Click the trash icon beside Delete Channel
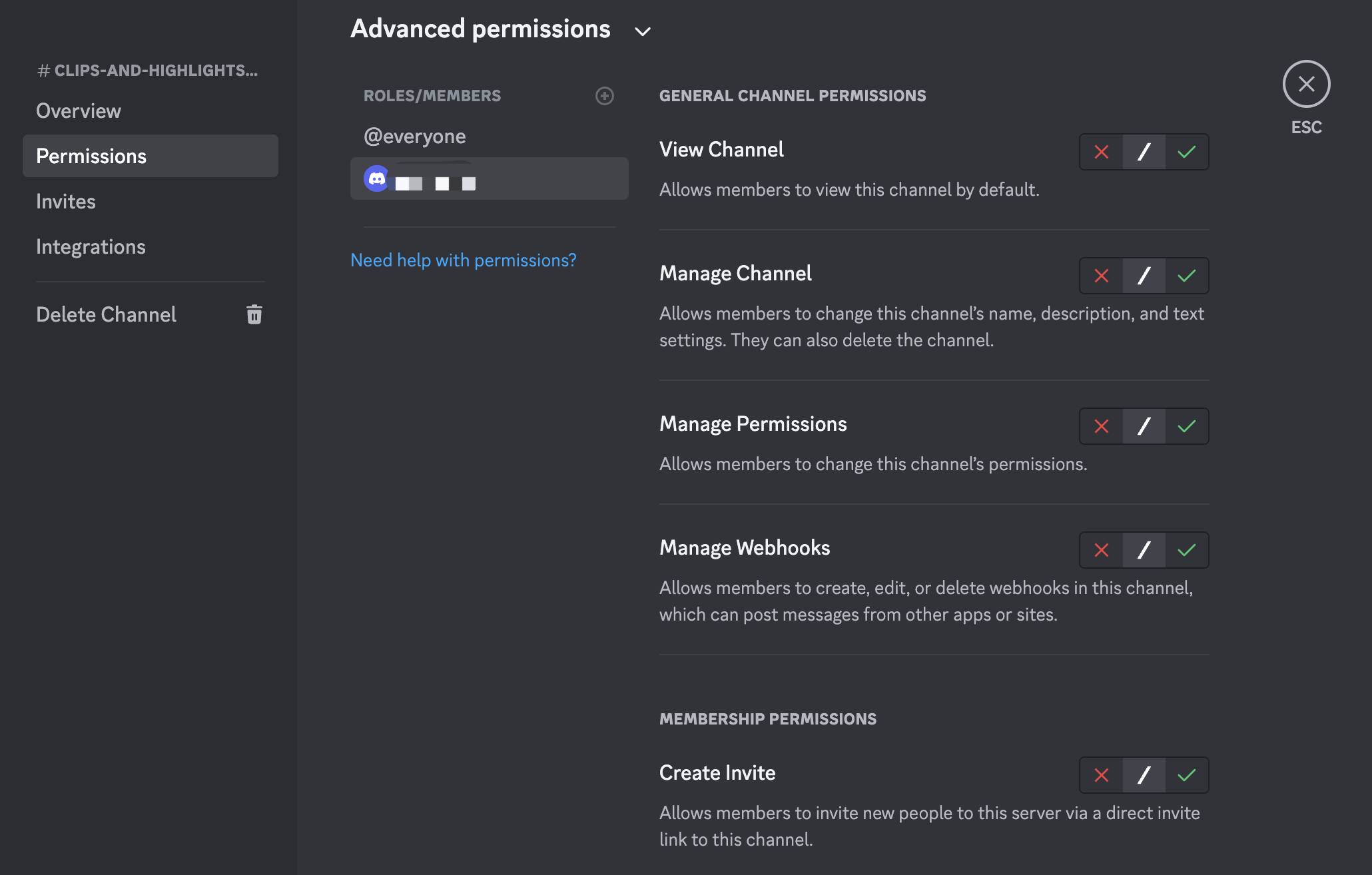 [x=254, y=314]
